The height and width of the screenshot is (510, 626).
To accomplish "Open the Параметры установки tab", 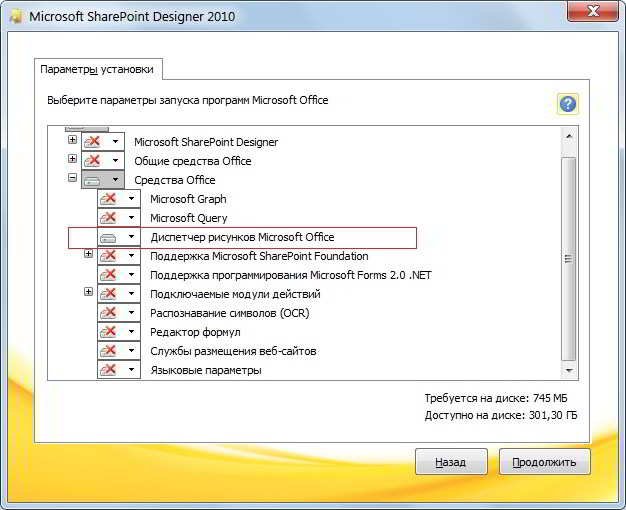I will pos(97,69).
